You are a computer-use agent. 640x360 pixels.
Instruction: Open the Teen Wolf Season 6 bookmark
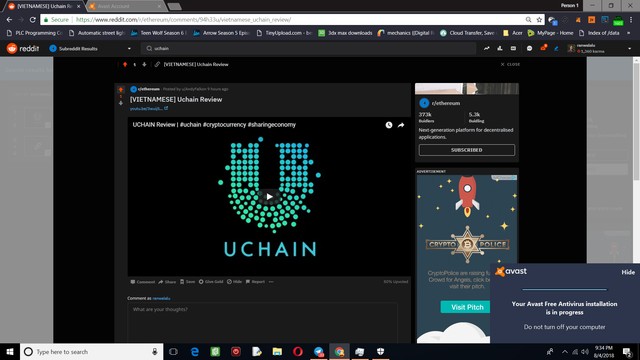pos(159,33)
